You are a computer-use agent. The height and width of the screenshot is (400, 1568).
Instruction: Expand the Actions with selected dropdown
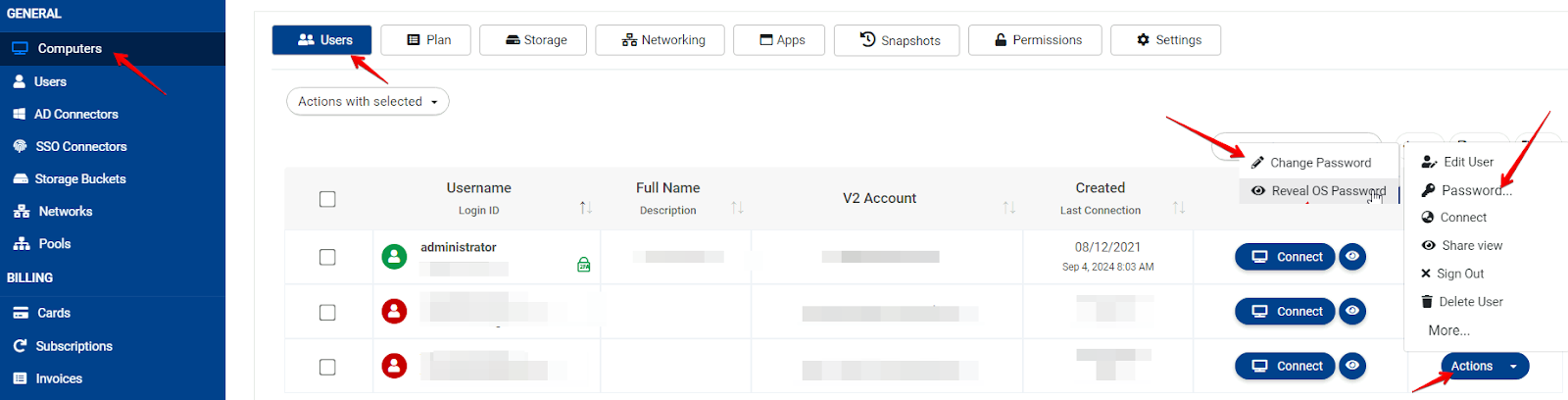tap(367, 102)
